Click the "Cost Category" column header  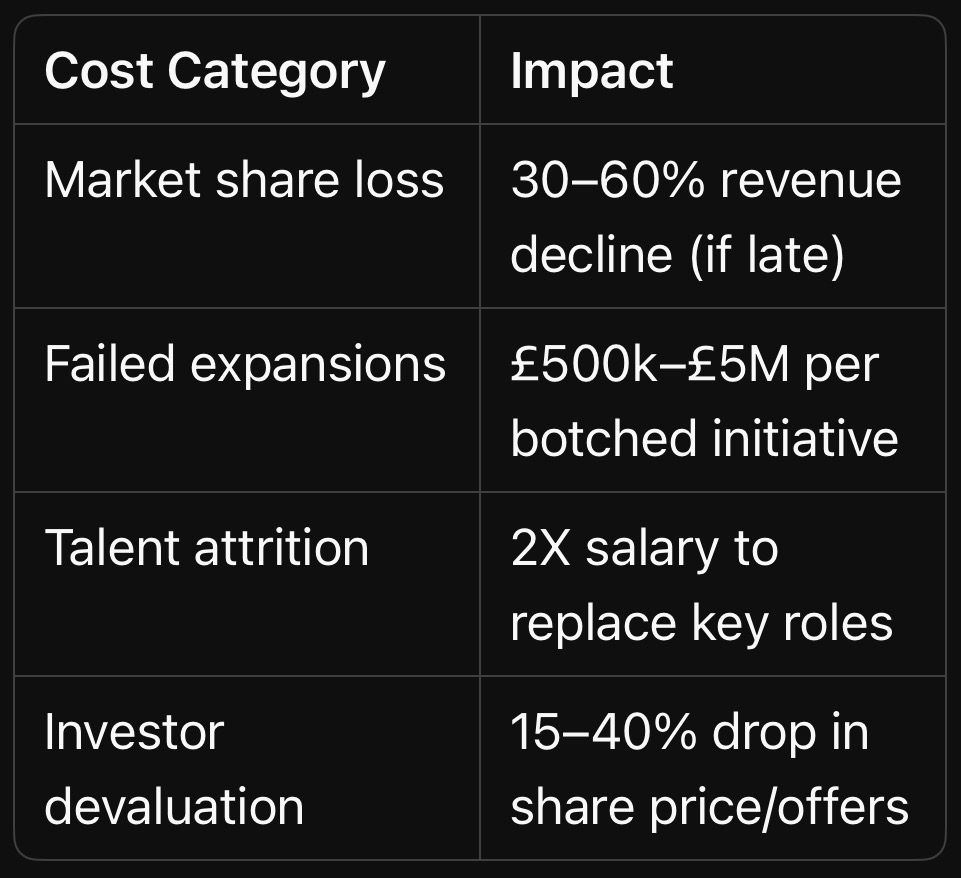(215, 72)
